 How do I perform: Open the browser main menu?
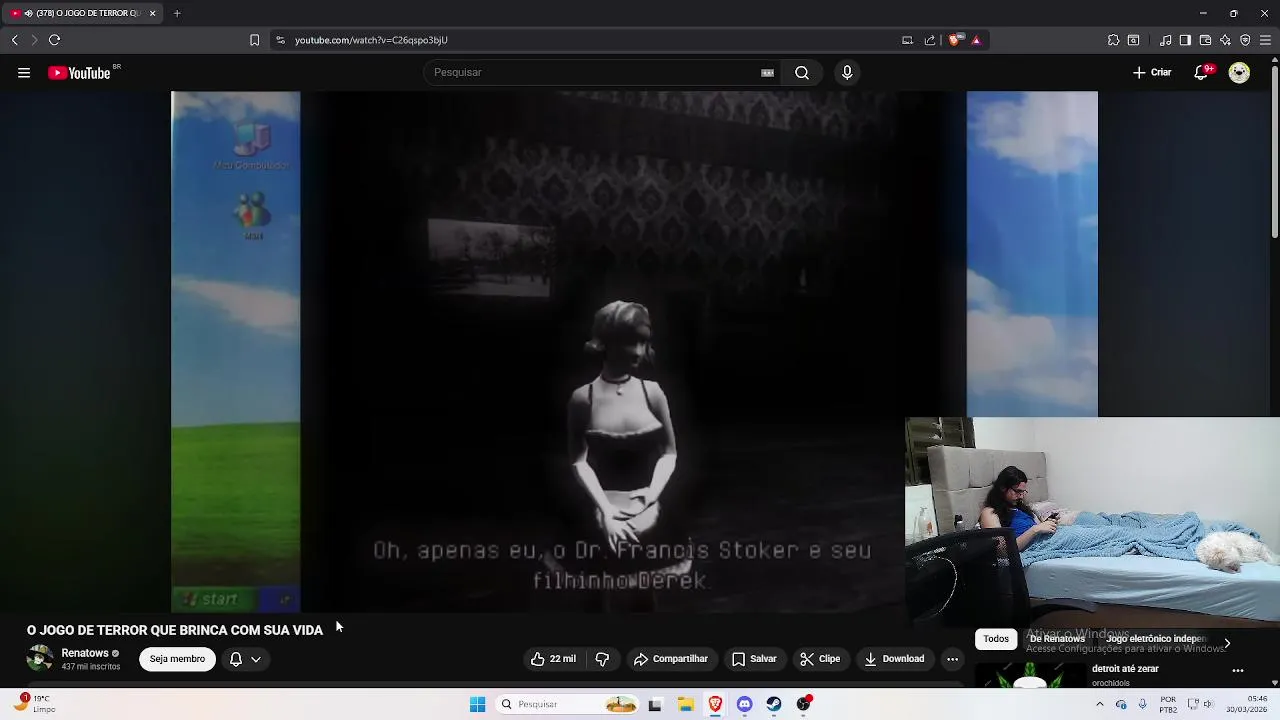pyautogui.click(x=1265, y=40)
